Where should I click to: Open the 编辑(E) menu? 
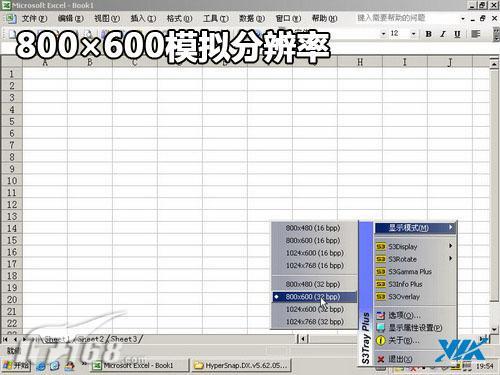click(x=70, y=18)
